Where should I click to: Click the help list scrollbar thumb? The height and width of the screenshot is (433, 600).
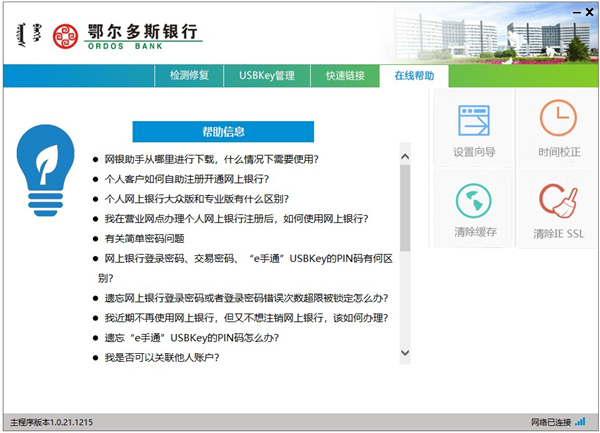click(x=405, y=208)
